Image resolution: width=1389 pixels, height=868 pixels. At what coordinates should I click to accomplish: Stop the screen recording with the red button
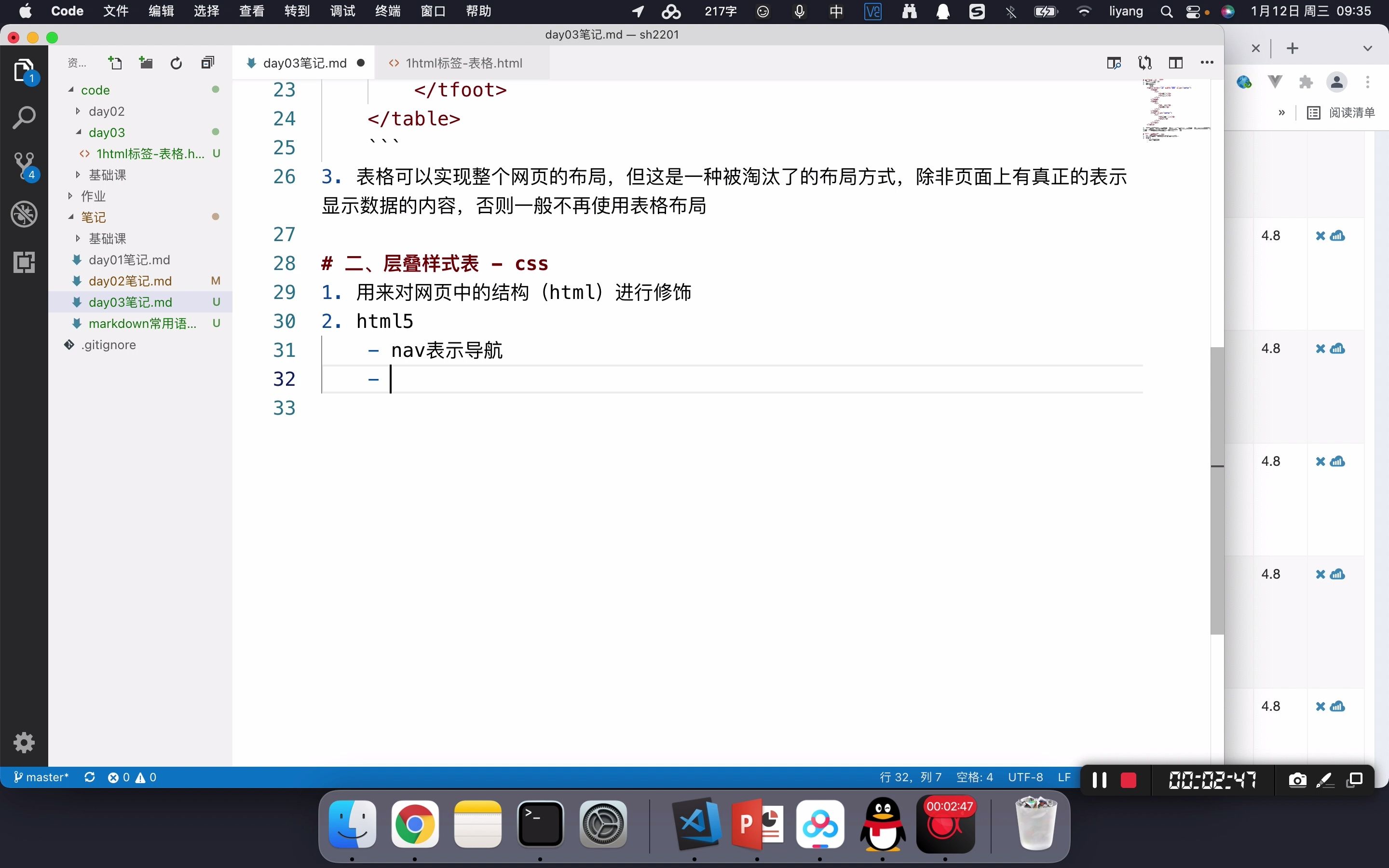tap(1128, 780)
